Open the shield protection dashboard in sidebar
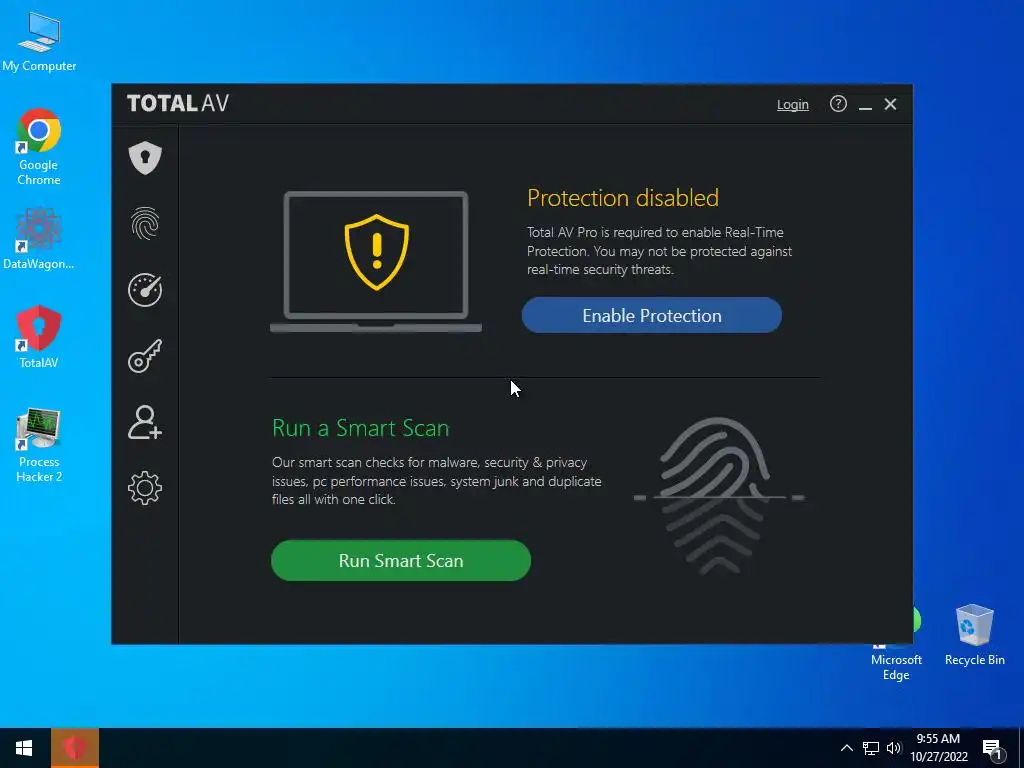The width and height of the screenshot is (1024, 768). (145, 157)
